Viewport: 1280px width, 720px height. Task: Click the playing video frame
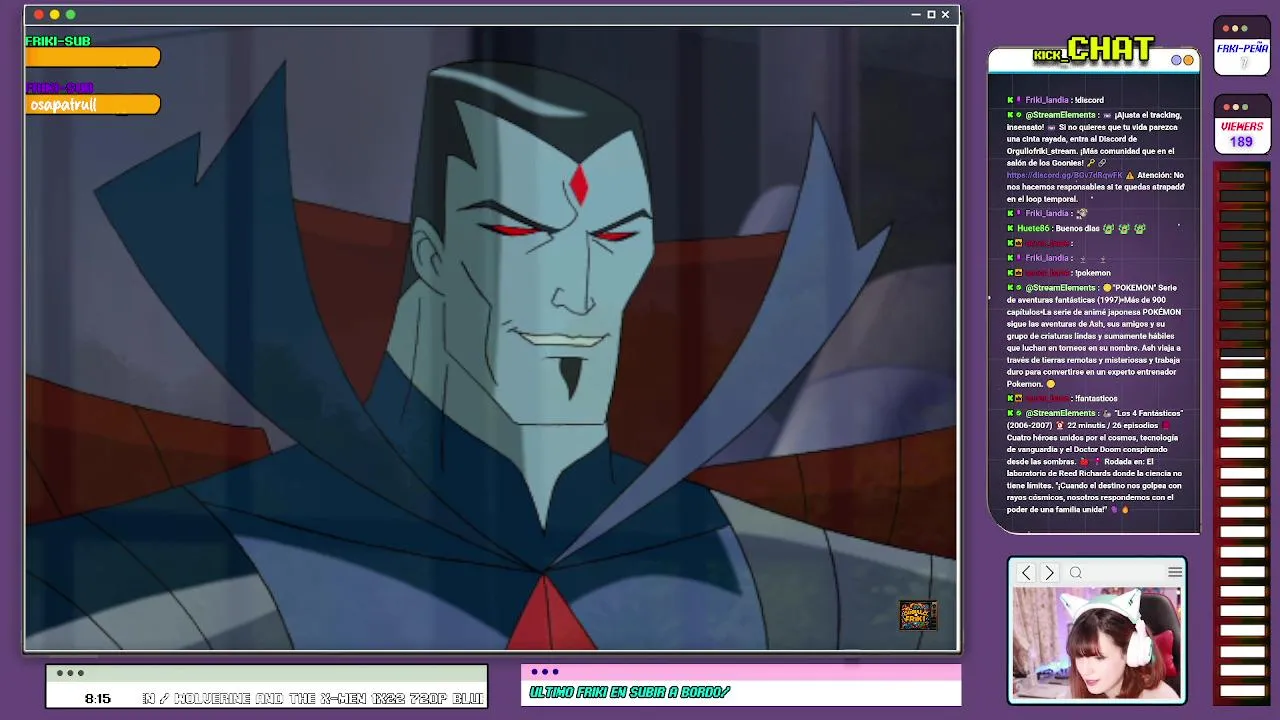coord(491,338)
